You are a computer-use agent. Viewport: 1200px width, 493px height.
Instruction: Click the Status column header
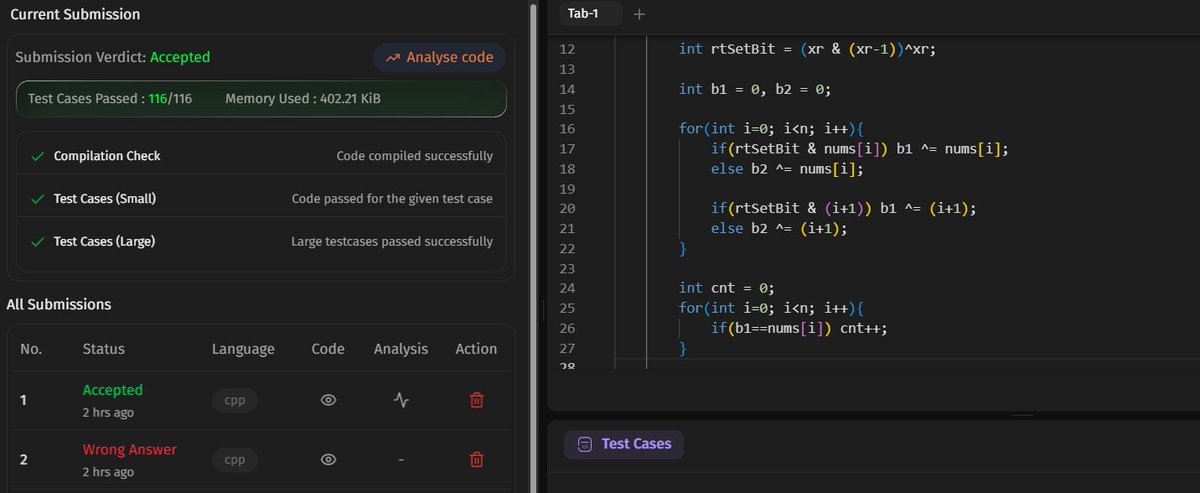point(104,349)
